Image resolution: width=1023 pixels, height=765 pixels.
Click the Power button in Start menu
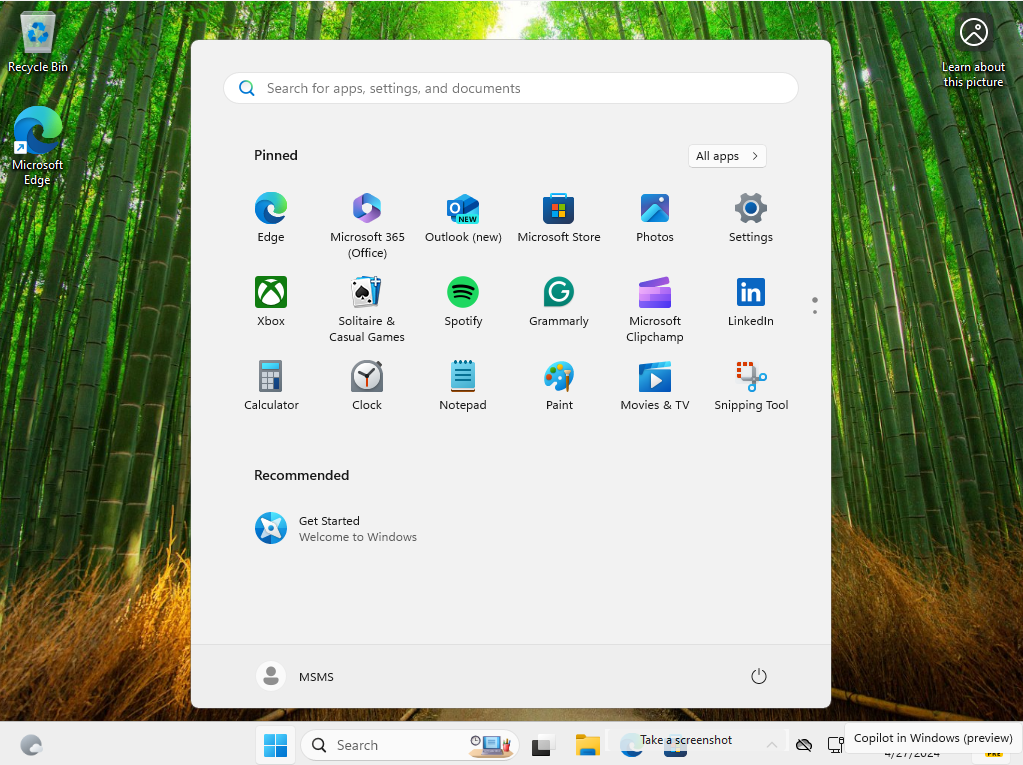tap(758, 677)
